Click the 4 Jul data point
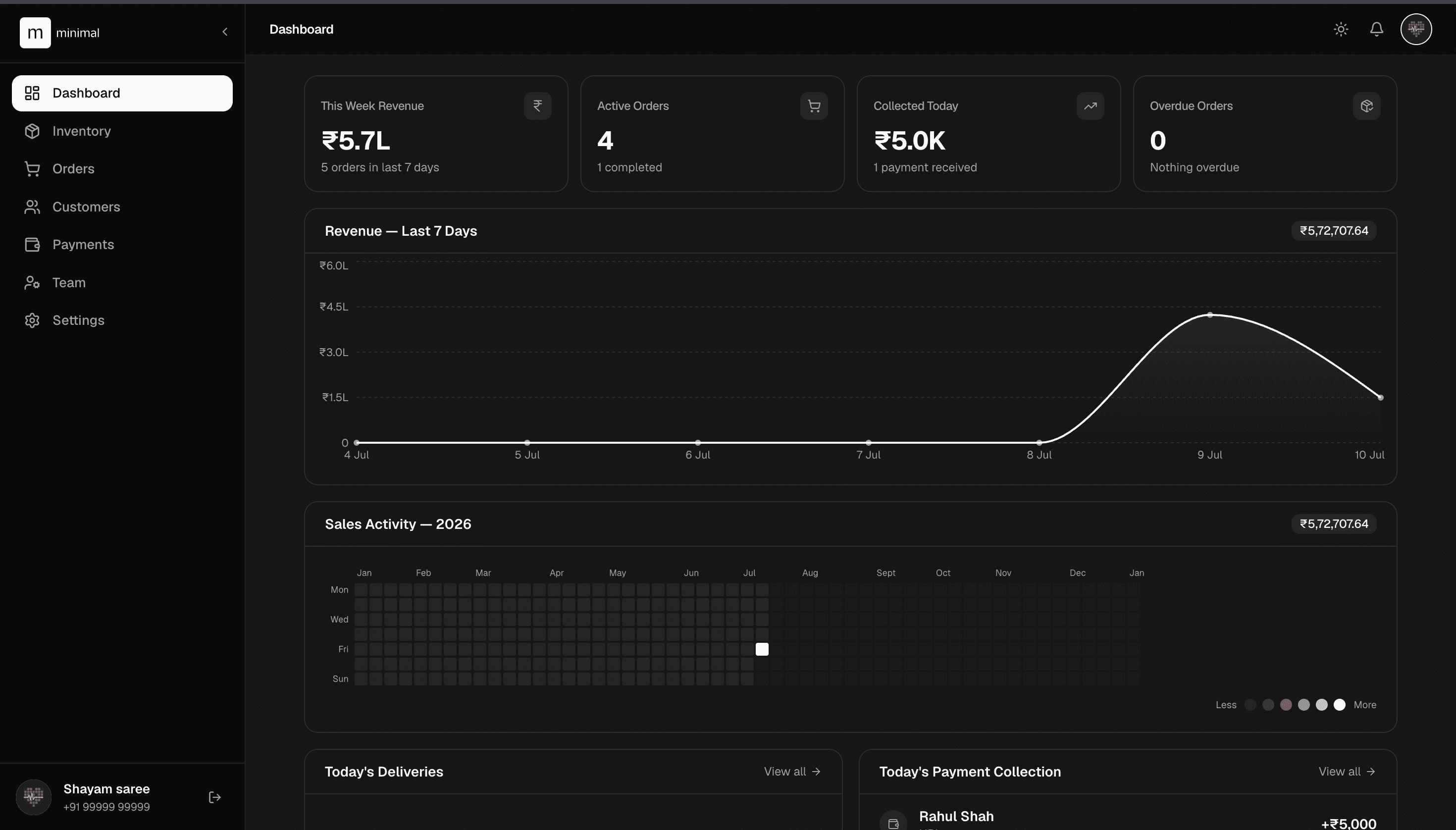This screenshot has height=830, width=1456. pyautogui.click(x=356, y=442)
